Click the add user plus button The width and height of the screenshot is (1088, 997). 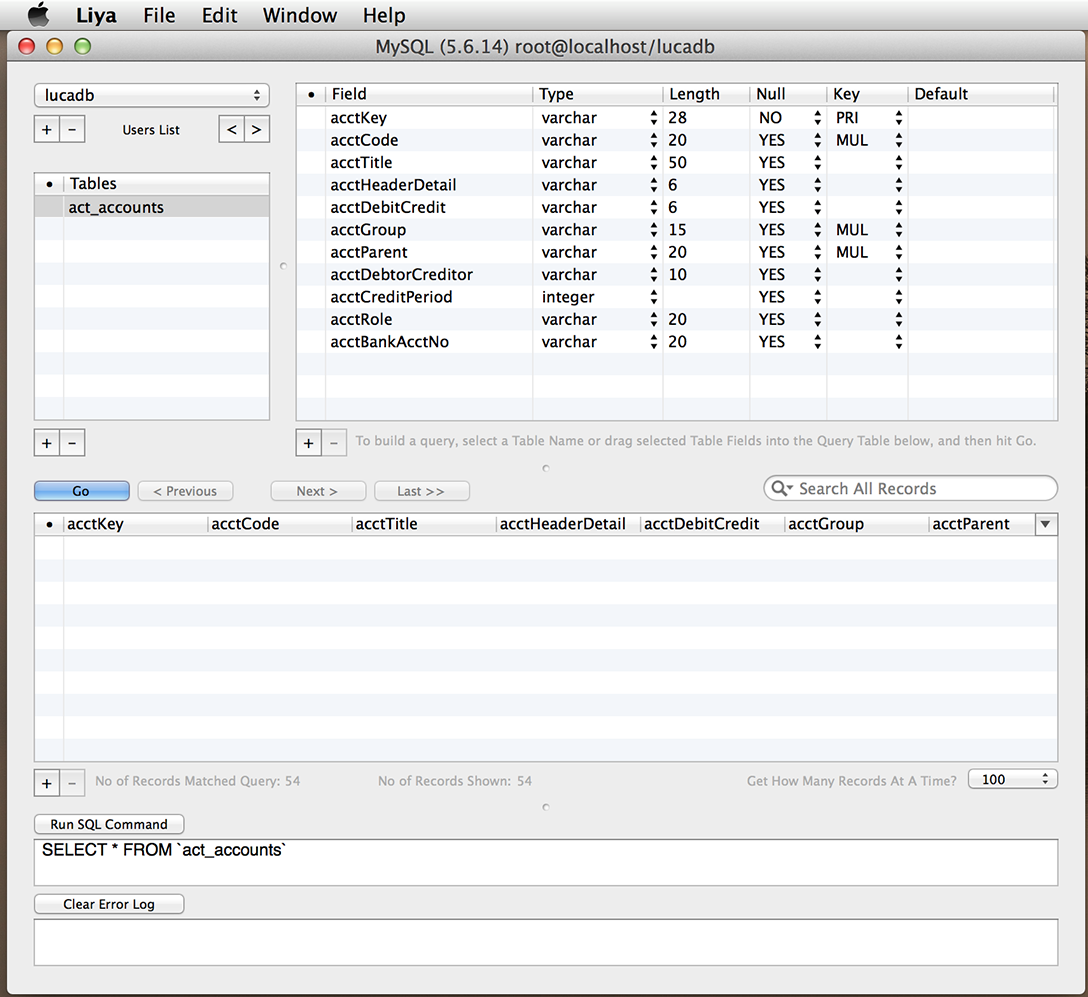(47, 130)
